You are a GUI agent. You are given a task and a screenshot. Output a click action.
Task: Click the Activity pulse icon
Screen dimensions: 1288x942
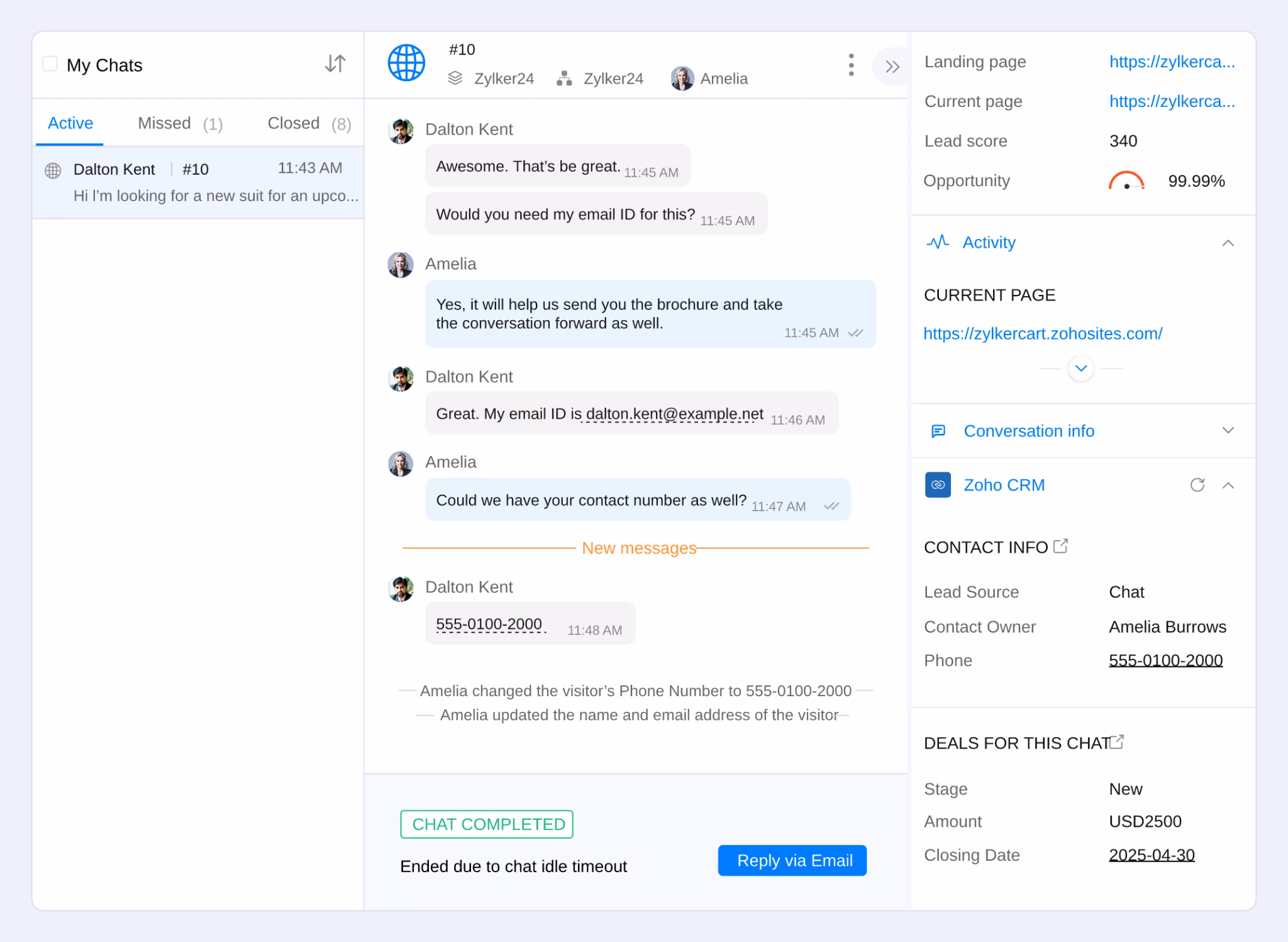[938, 242]
